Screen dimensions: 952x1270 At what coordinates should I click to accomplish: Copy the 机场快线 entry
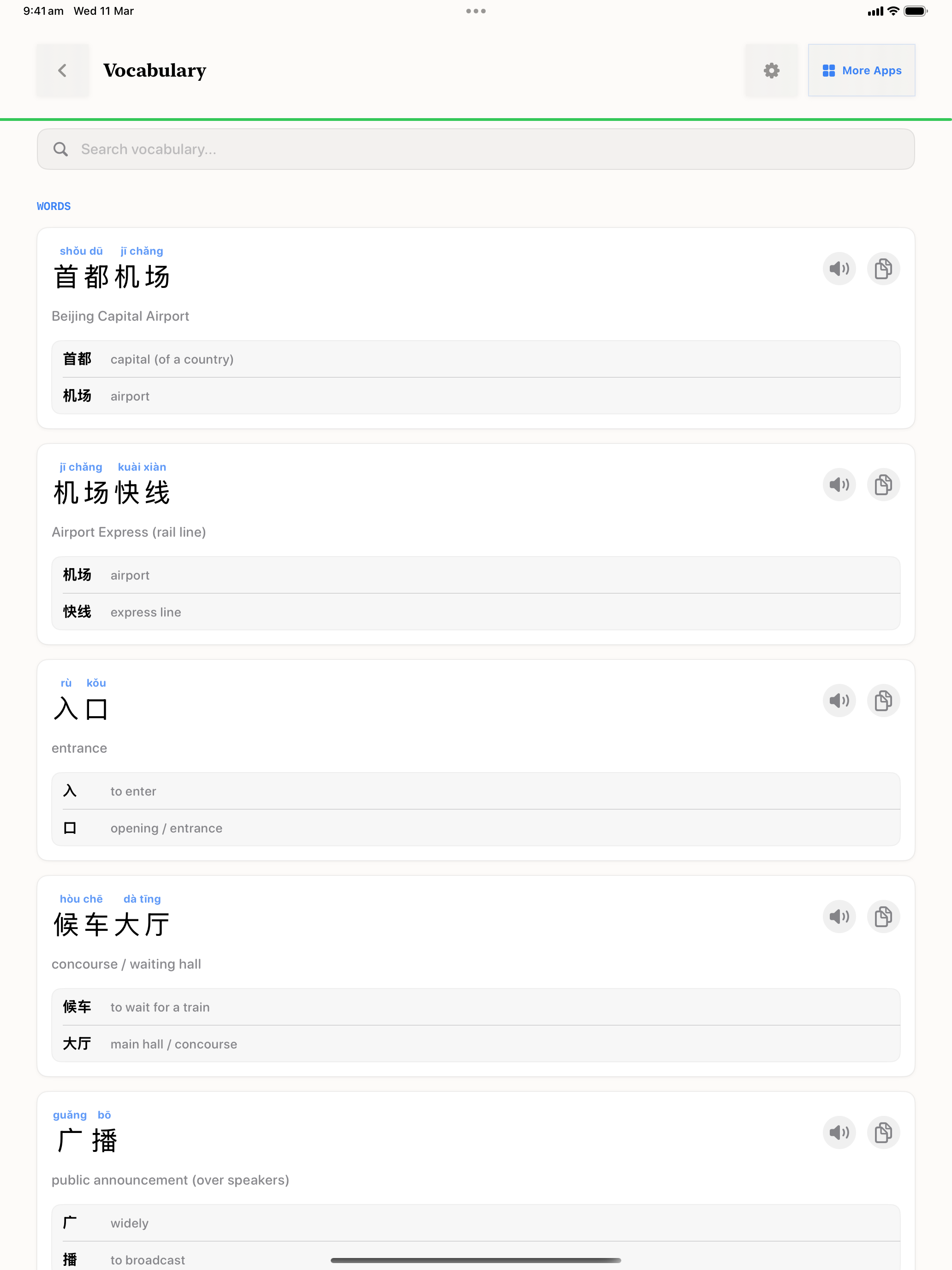point(882,485)
